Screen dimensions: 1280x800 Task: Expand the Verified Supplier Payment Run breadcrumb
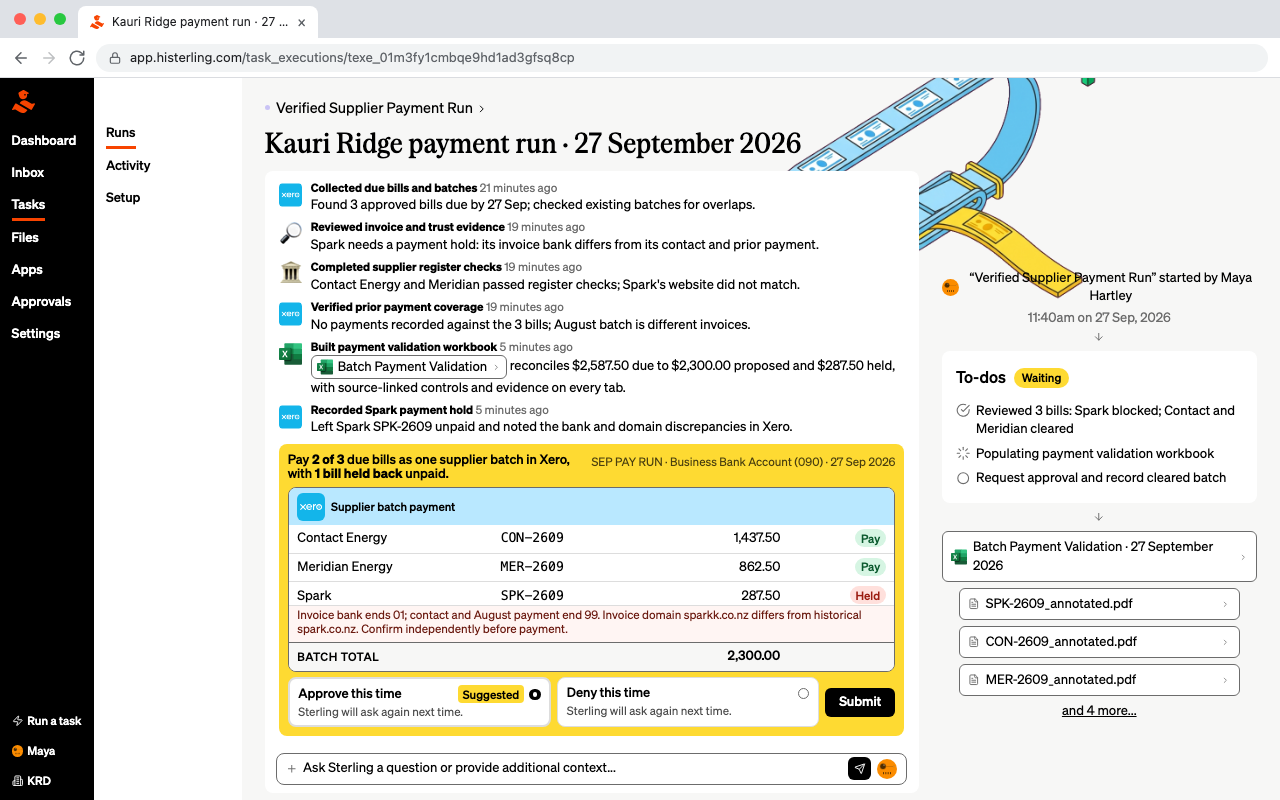[x=380, y=108]
